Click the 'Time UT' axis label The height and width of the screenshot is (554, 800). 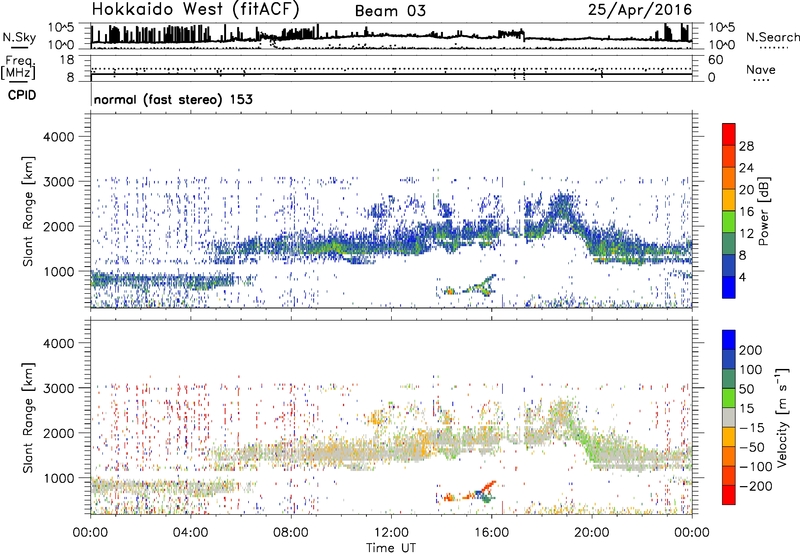pyautogui.click(x=391, y=547)
